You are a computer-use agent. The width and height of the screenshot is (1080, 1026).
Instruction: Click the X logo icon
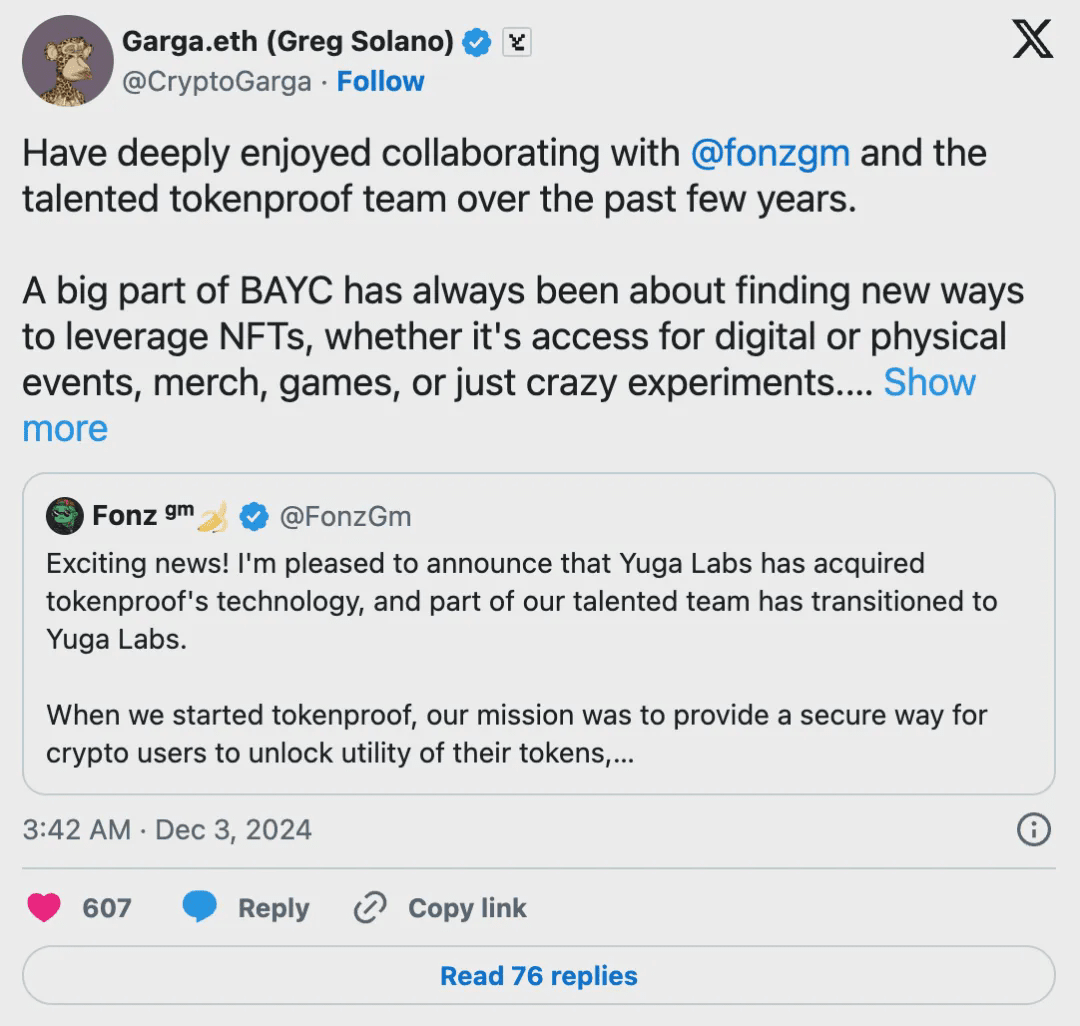pyautogui.click(x=1032, y=42)
